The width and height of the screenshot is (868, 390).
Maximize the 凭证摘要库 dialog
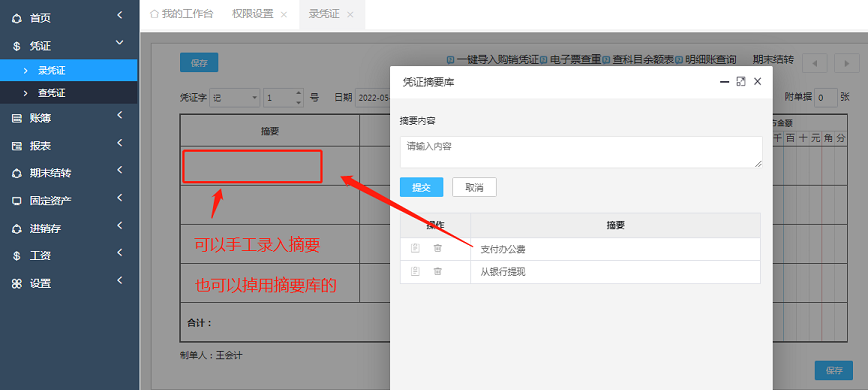741,81
